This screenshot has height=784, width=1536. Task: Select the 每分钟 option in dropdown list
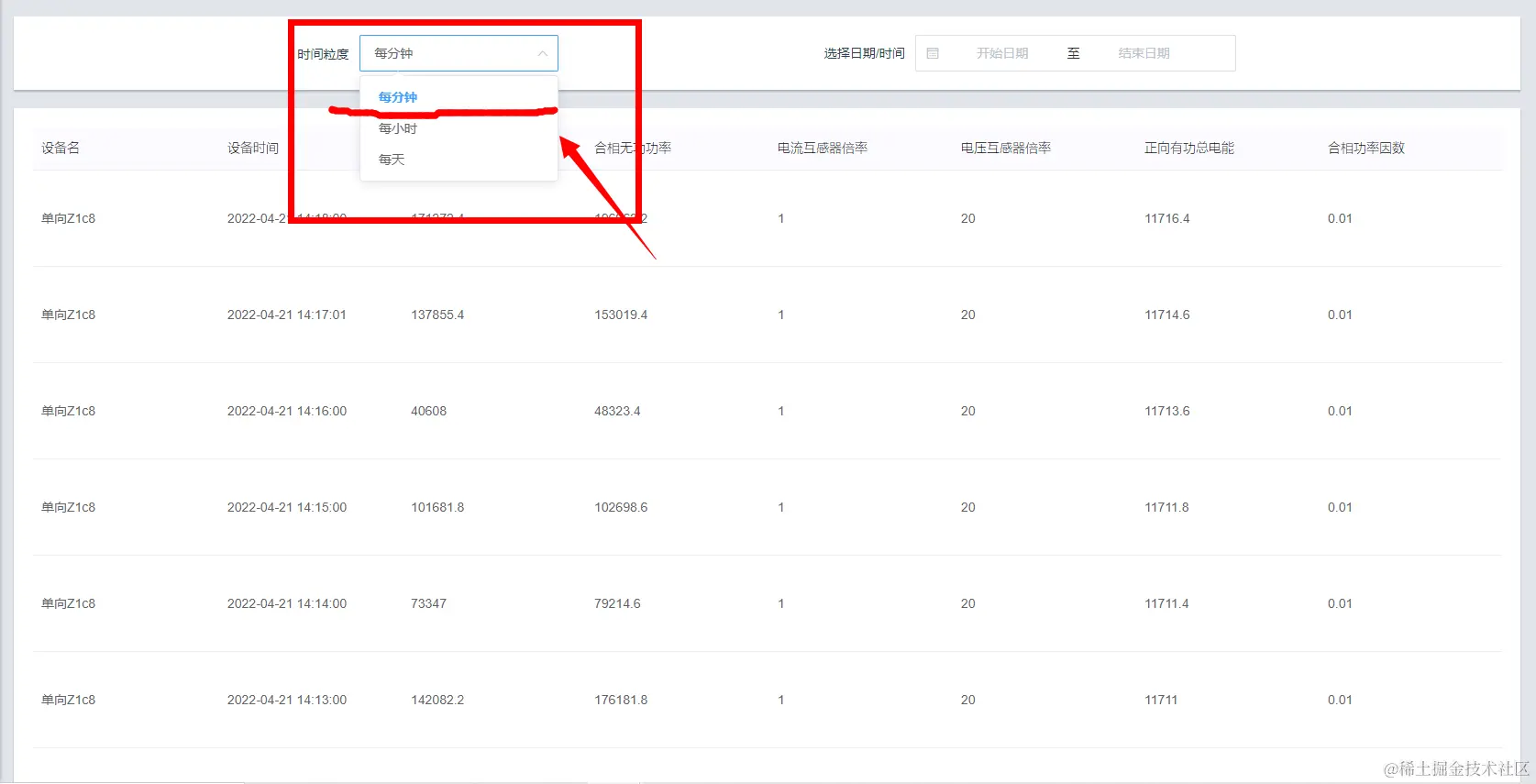[459, 97]
